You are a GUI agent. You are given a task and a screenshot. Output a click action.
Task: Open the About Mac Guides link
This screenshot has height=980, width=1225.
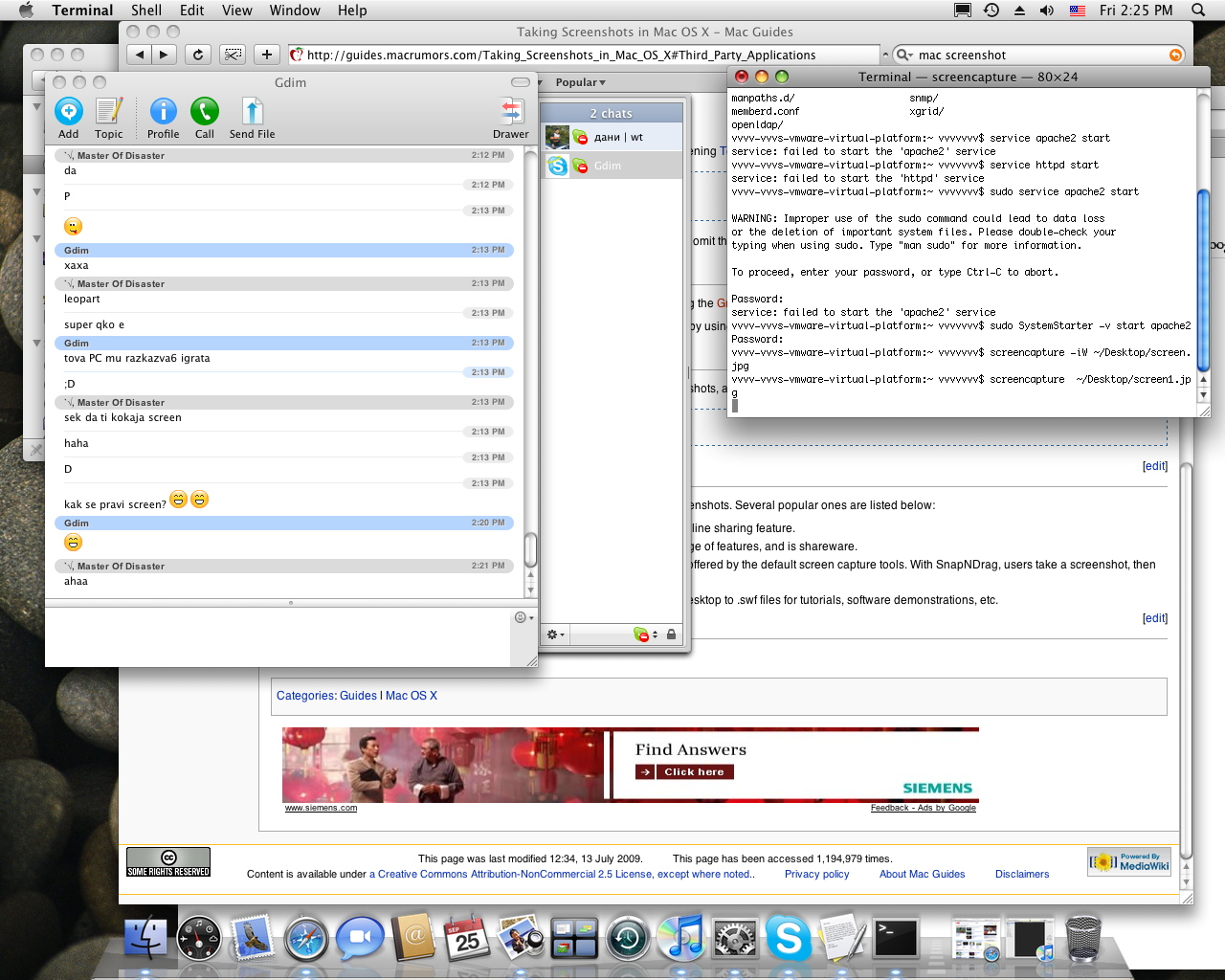[922, 874]
